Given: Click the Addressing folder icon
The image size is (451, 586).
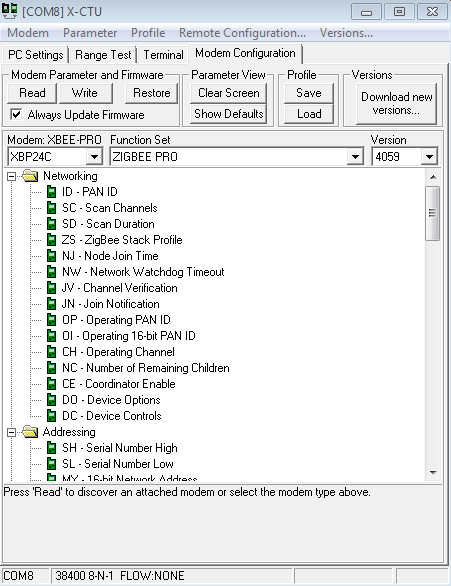Looking at the screenshot, I should [x=30, y=432].
